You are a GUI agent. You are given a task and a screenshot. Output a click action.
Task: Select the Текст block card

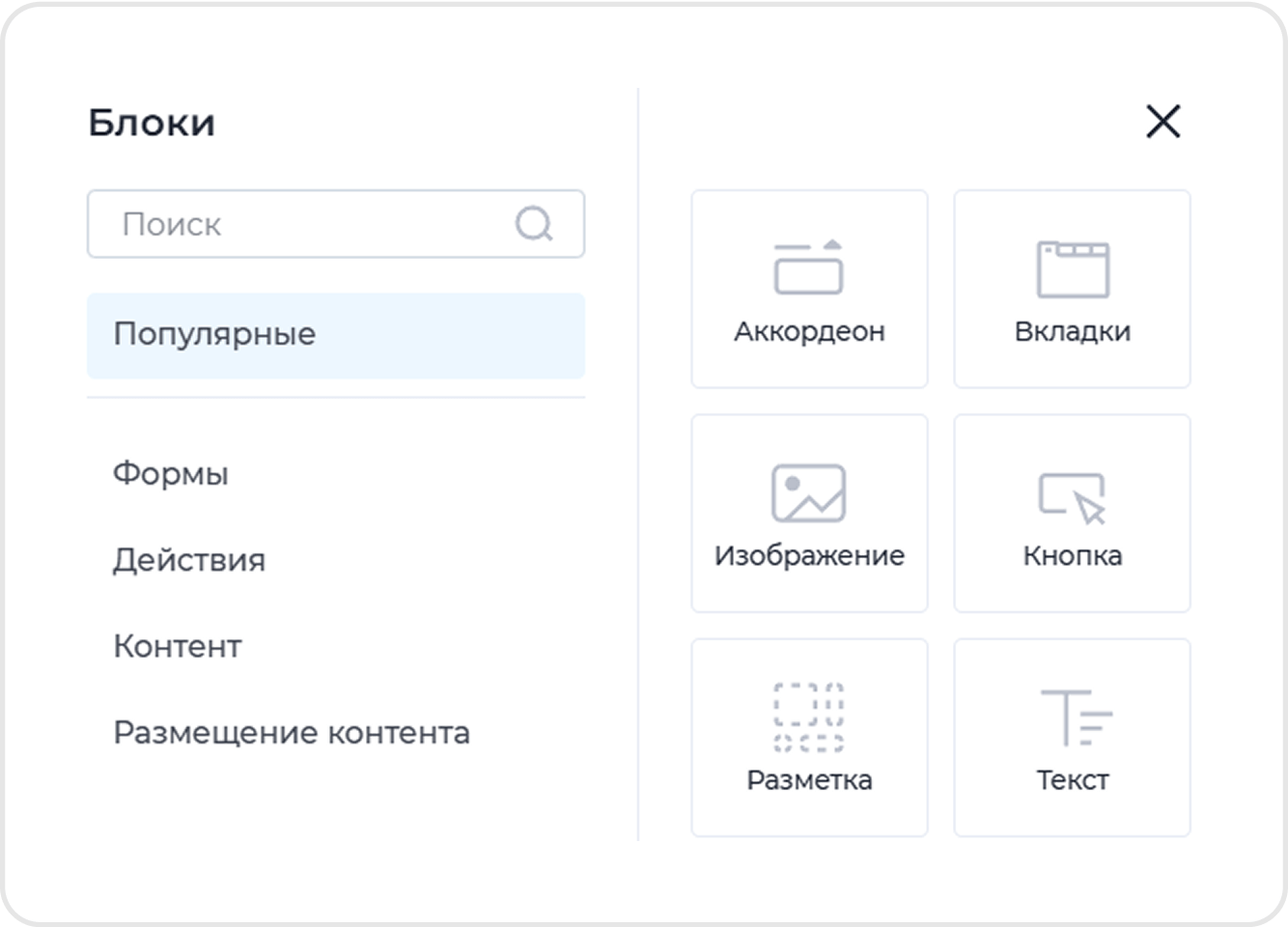click(1072, 737)
